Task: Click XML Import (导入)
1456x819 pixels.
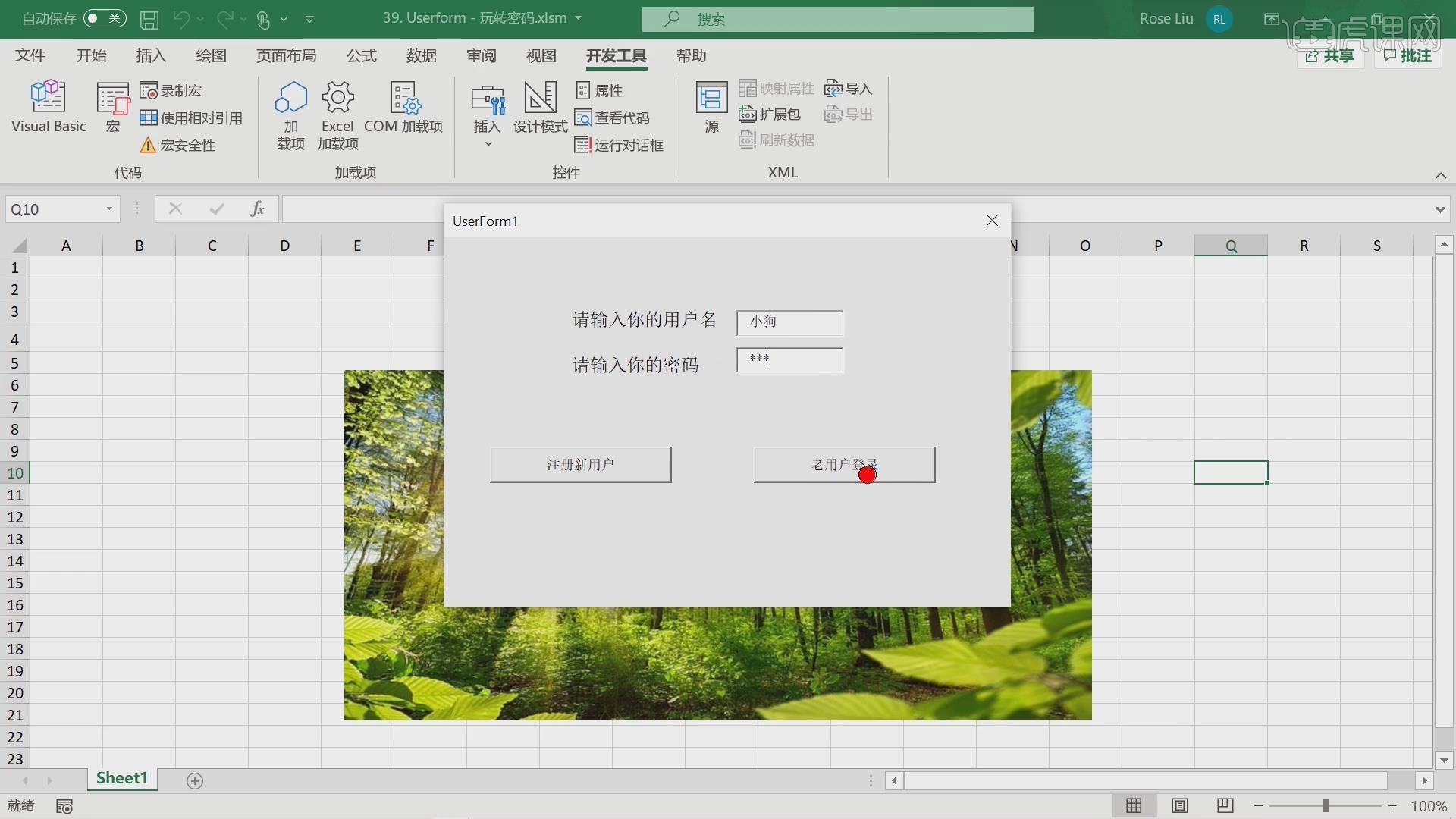Action: pos(849,89)
